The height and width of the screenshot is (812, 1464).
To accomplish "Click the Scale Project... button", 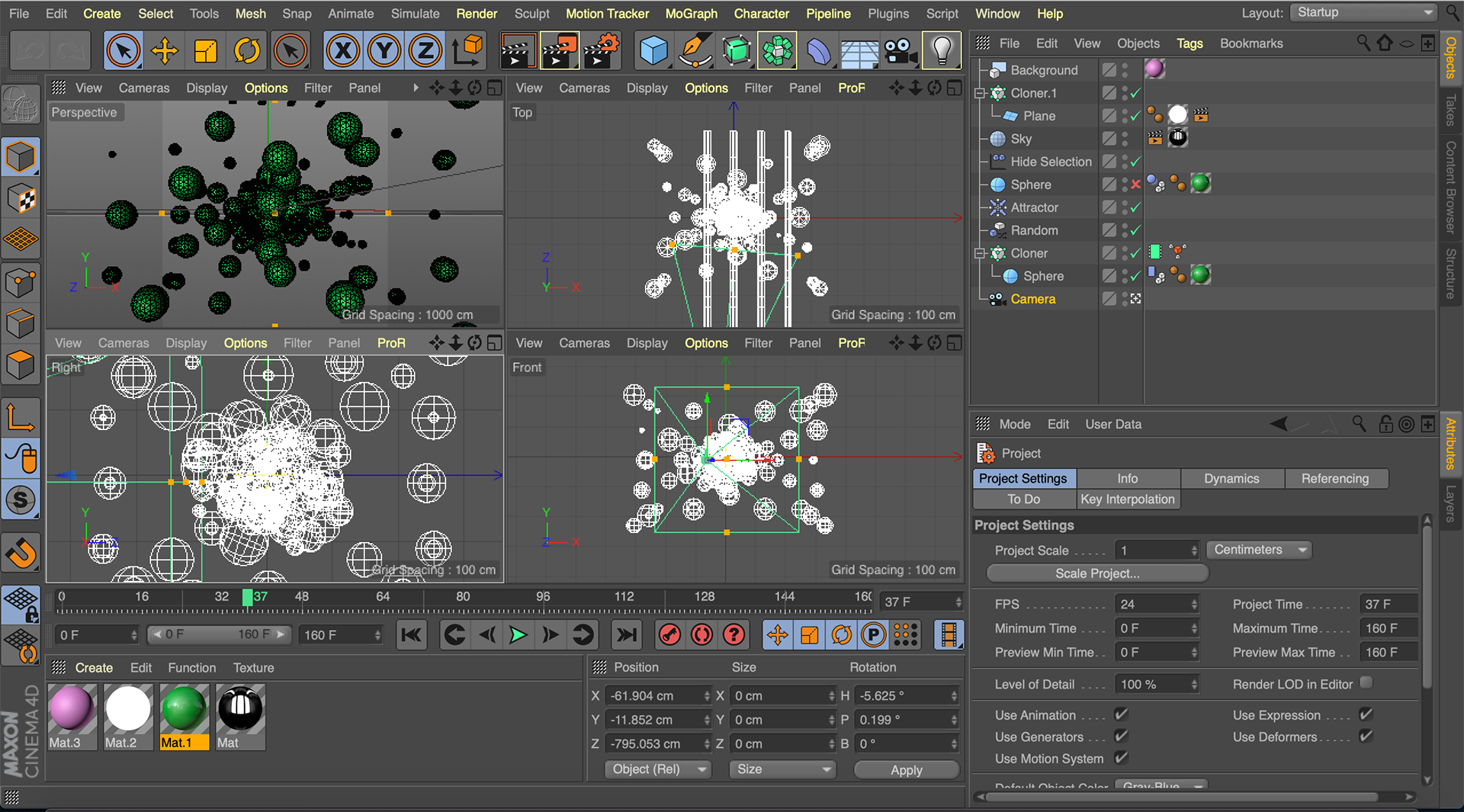I will (x=1096, y=573).
